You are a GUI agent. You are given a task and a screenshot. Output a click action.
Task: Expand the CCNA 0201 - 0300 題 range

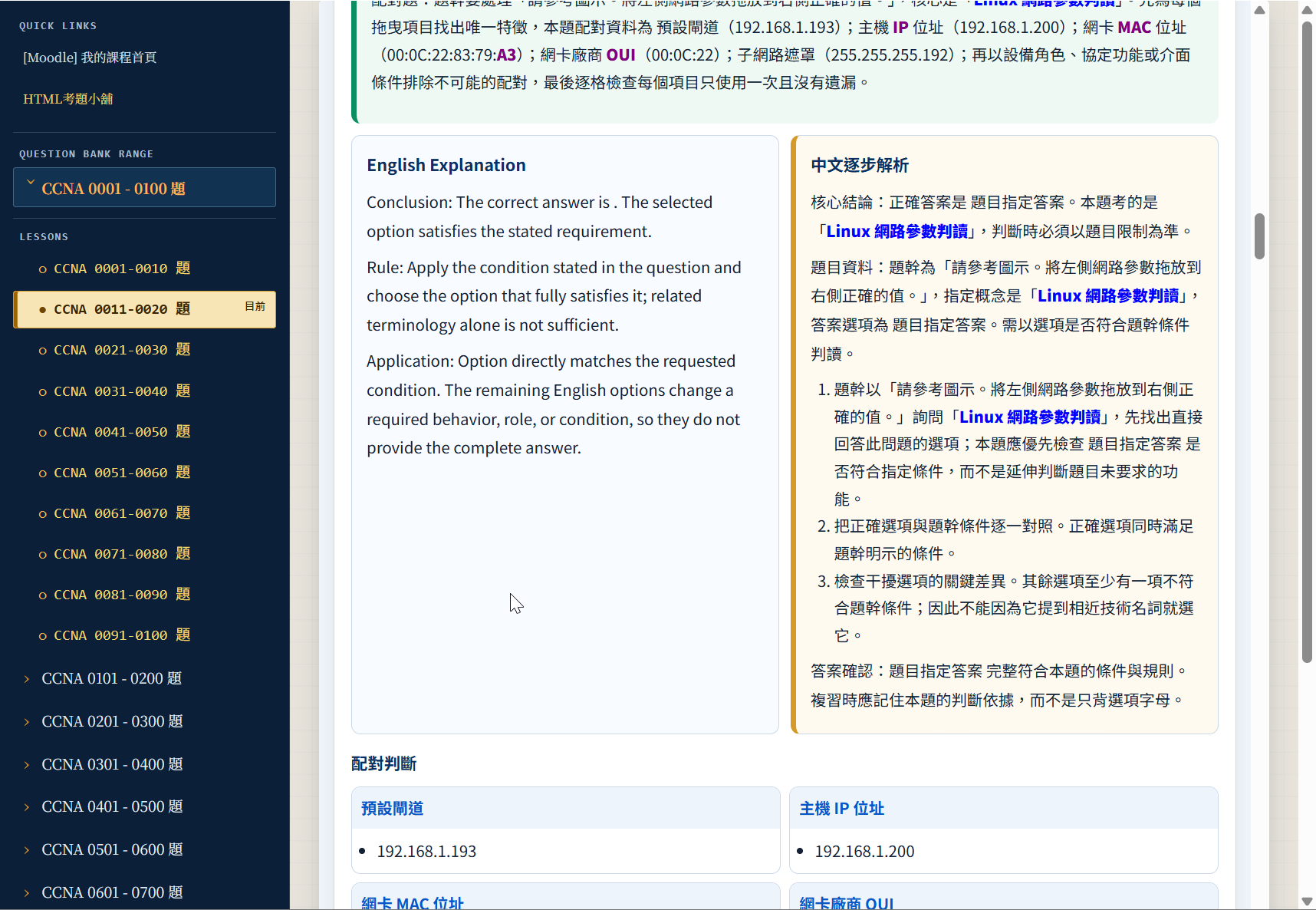click(112, 721)
